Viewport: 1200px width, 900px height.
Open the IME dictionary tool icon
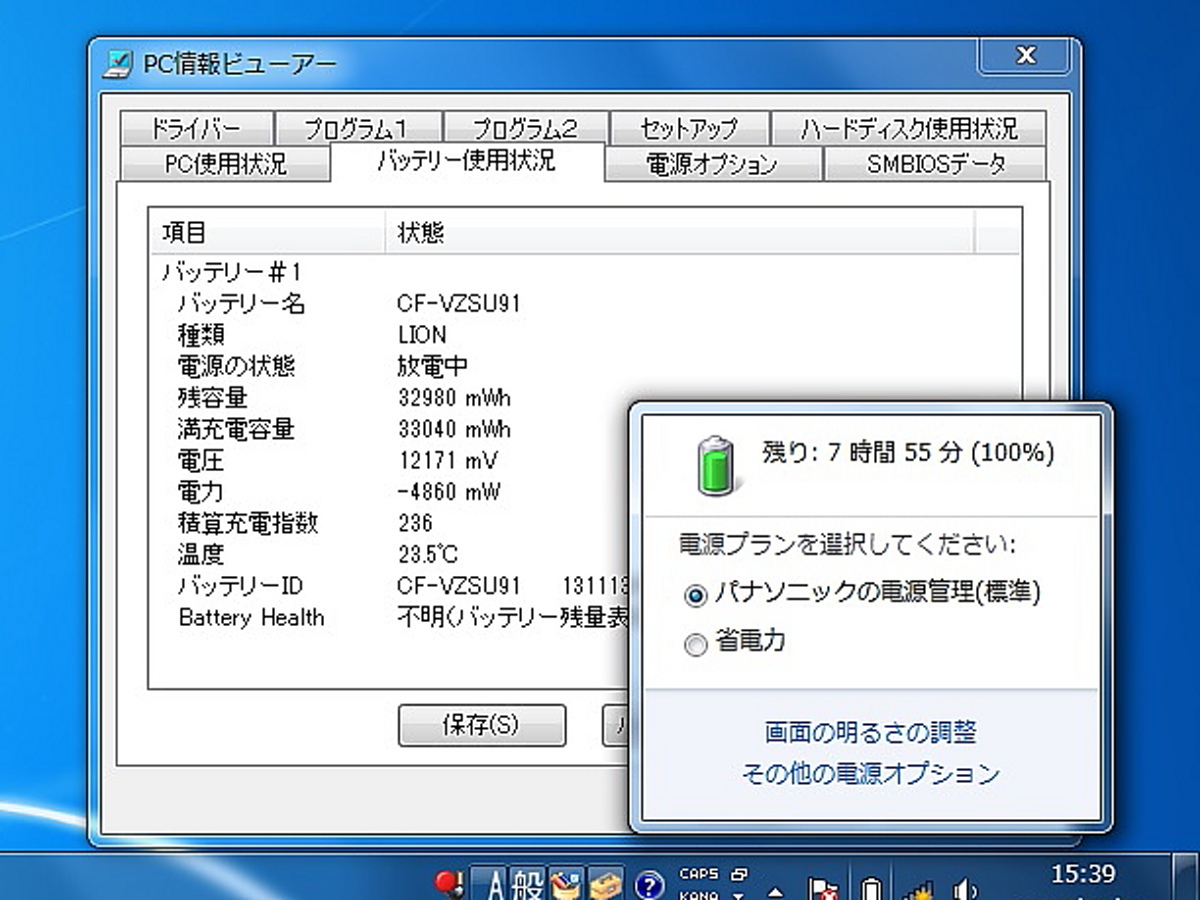point(567,884)
